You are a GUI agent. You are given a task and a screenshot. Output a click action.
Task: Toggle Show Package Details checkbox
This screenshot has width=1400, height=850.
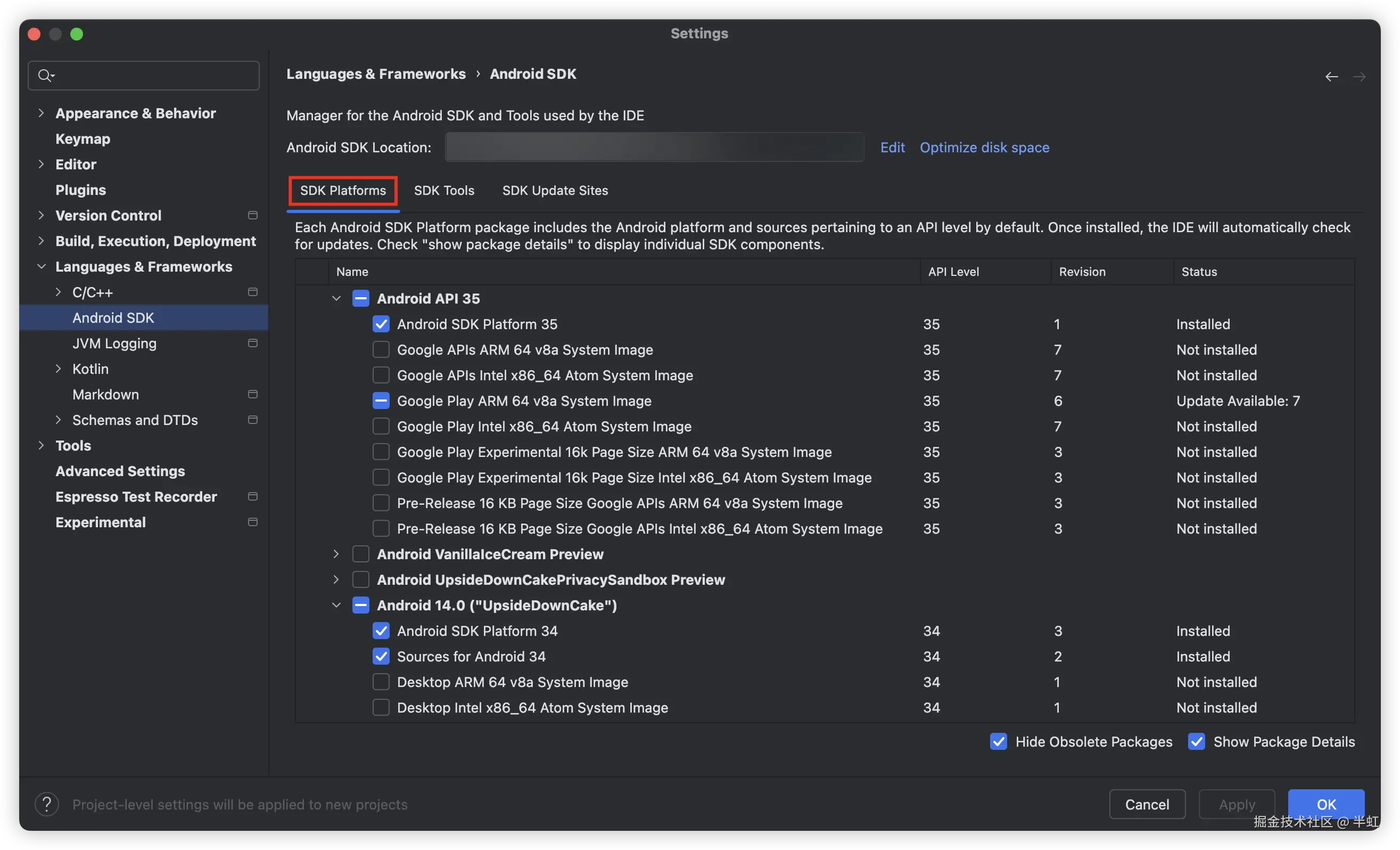pyautogui.click(x=1196, y=741)
